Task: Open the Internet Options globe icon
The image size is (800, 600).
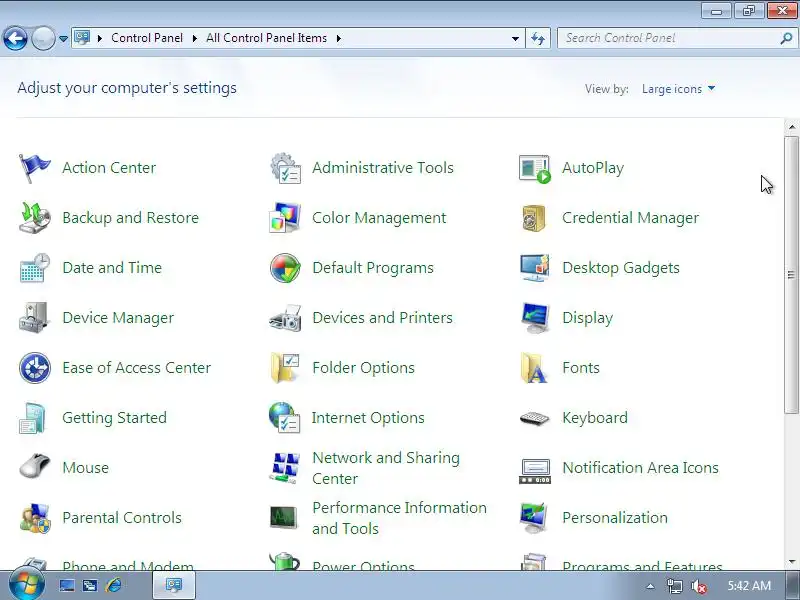Action: click(x=285, y=418)
